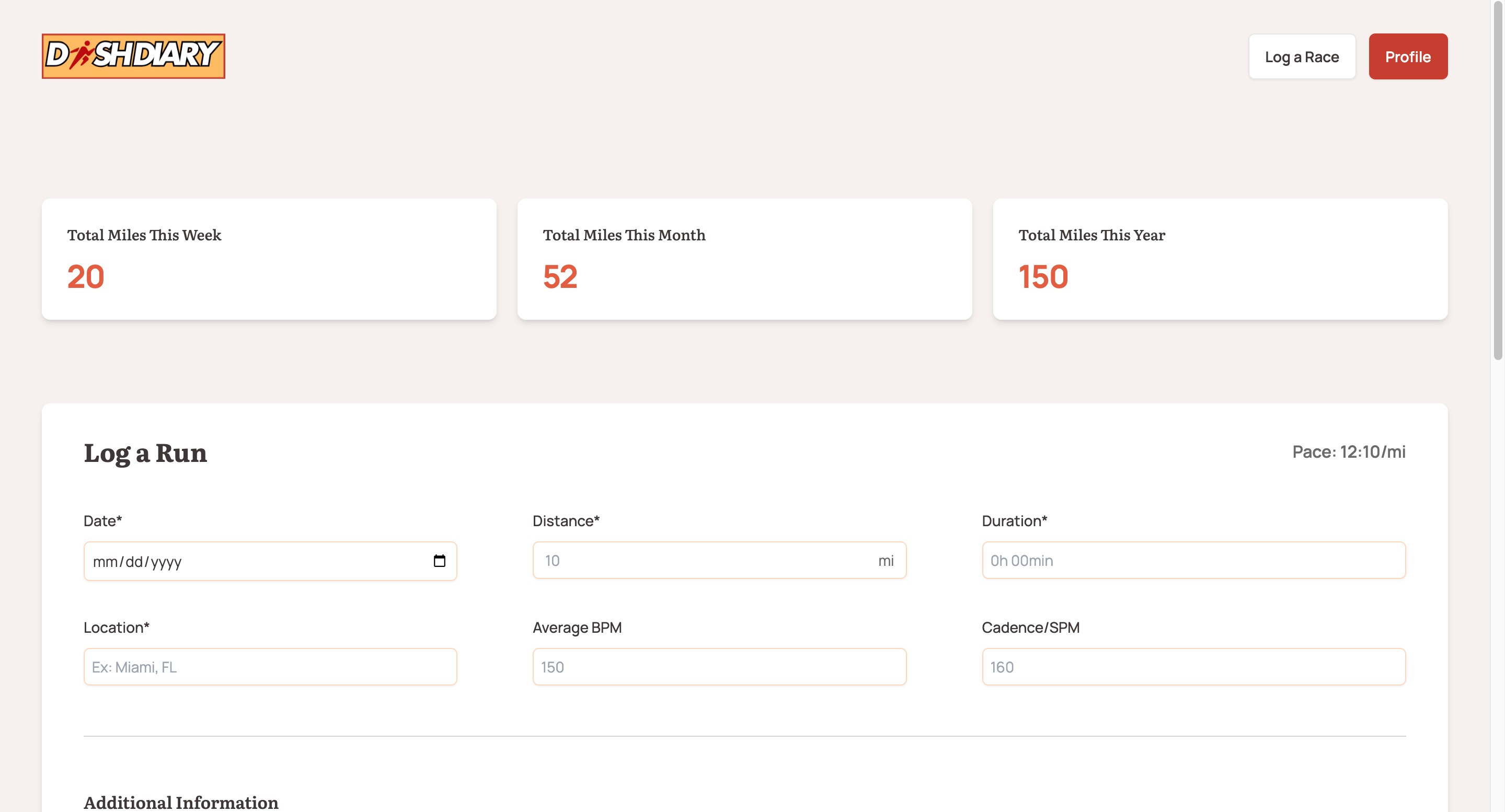The image size is (1505, 812).
Task: Click the Distance input field
Action: point(672,561)
